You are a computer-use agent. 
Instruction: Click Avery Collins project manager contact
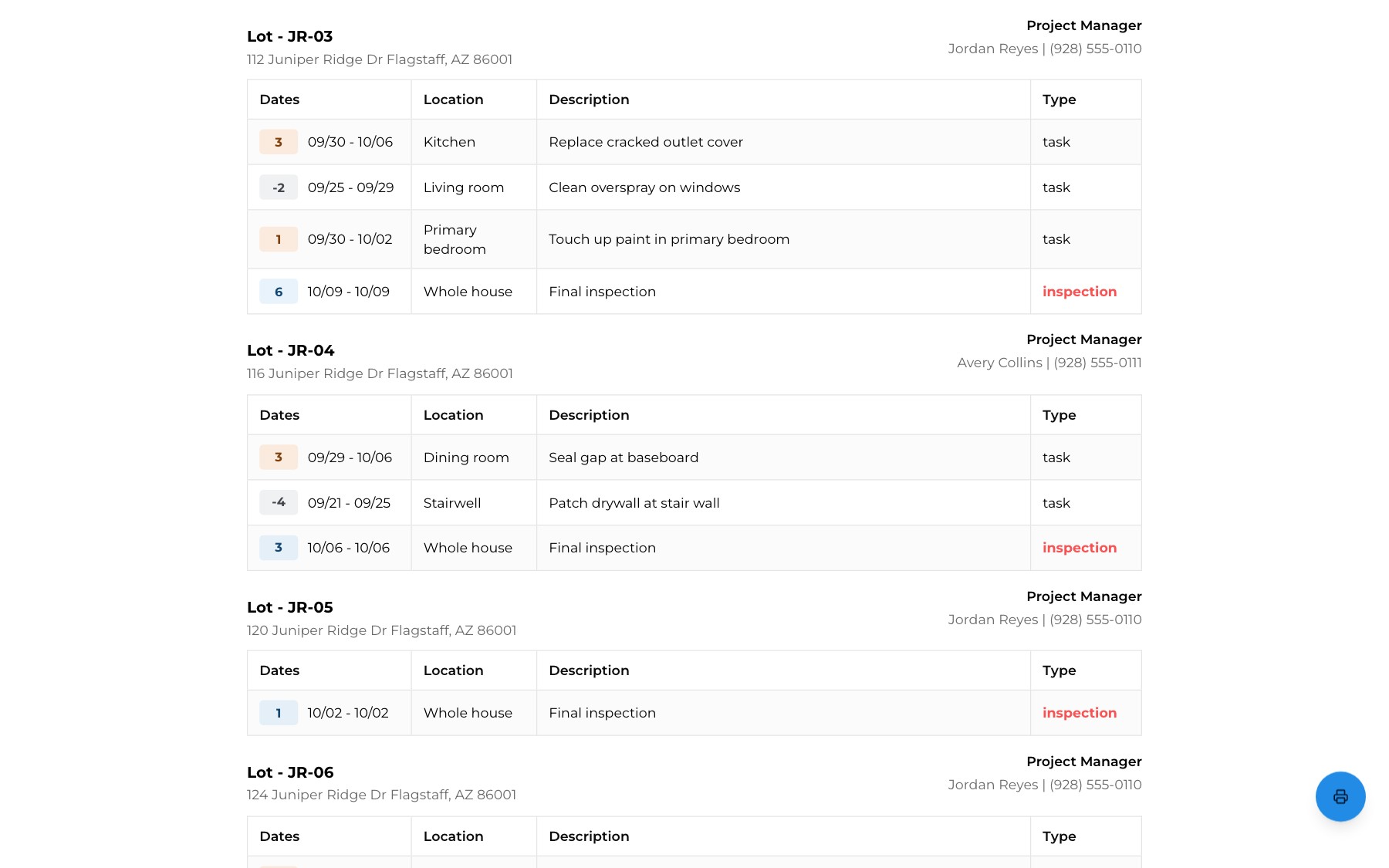pos(1049,363)
